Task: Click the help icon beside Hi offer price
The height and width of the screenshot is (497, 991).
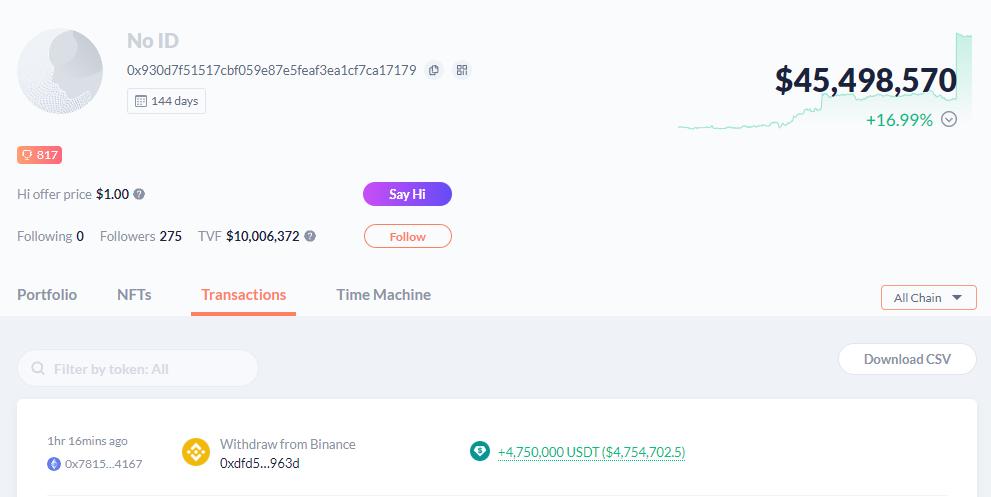Action: pyautogui.click(x=139, y=195)
